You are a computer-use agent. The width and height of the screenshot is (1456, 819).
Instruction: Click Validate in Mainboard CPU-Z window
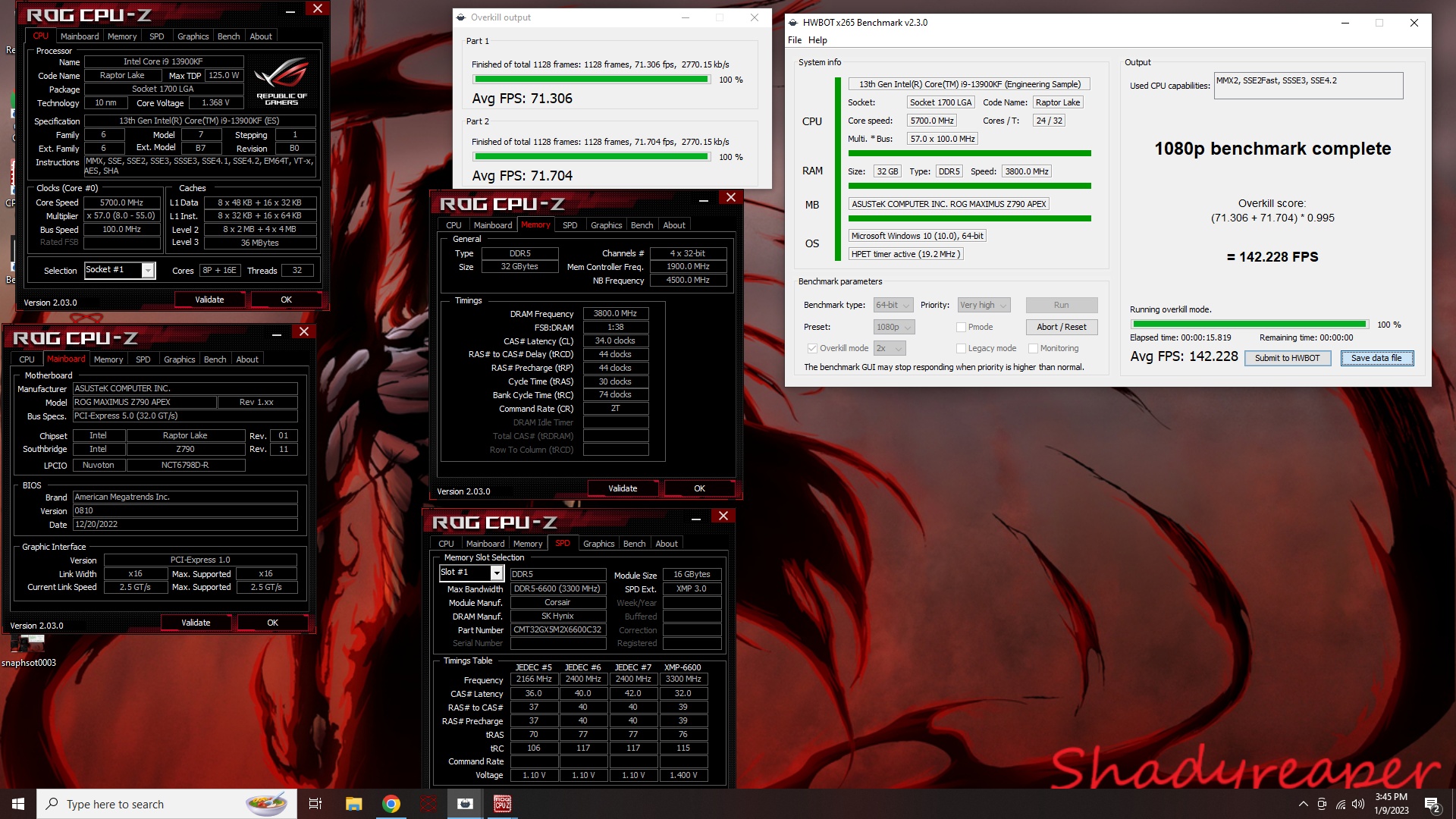point(196,623)
